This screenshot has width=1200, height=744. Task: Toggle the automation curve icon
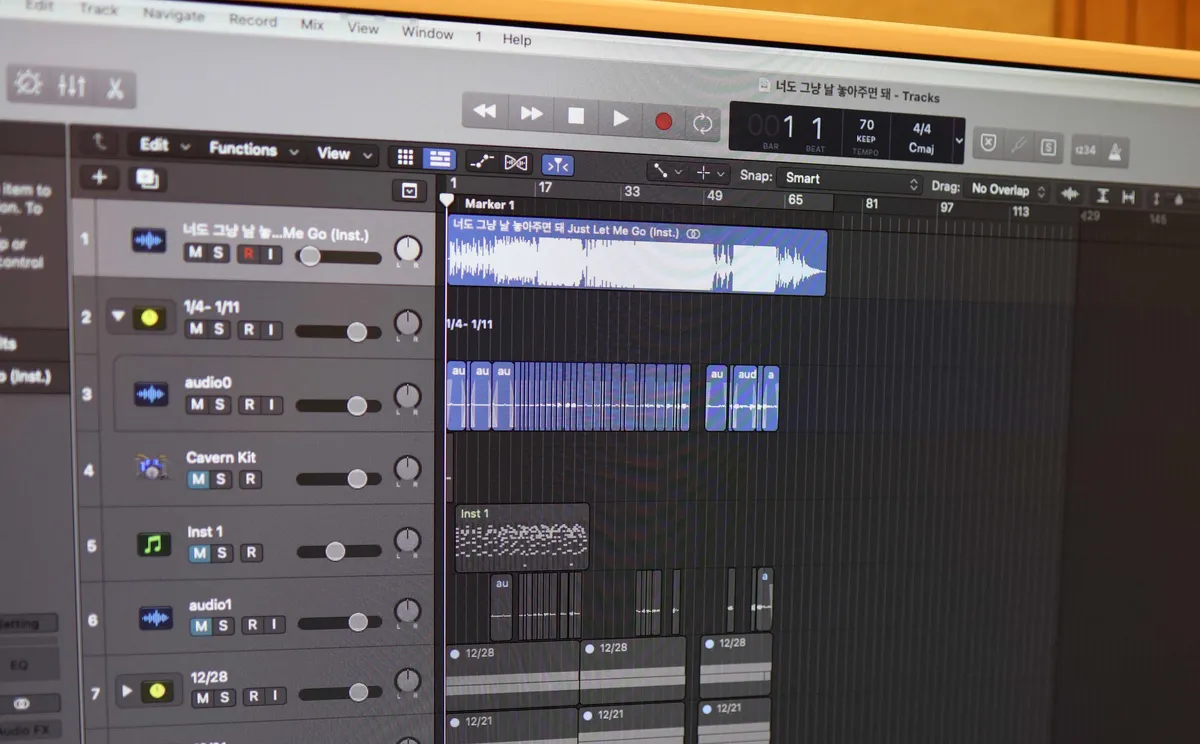pos(481,161)
